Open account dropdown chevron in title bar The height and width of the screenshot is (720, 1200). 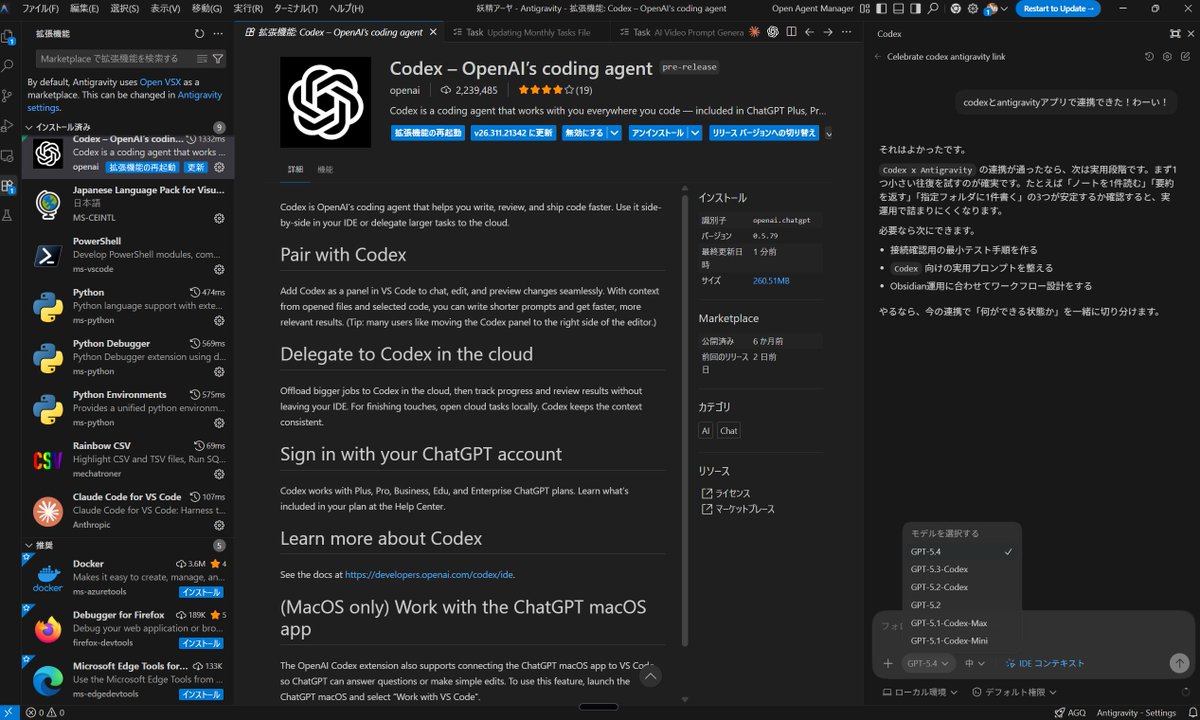(x=1005, y=8)
